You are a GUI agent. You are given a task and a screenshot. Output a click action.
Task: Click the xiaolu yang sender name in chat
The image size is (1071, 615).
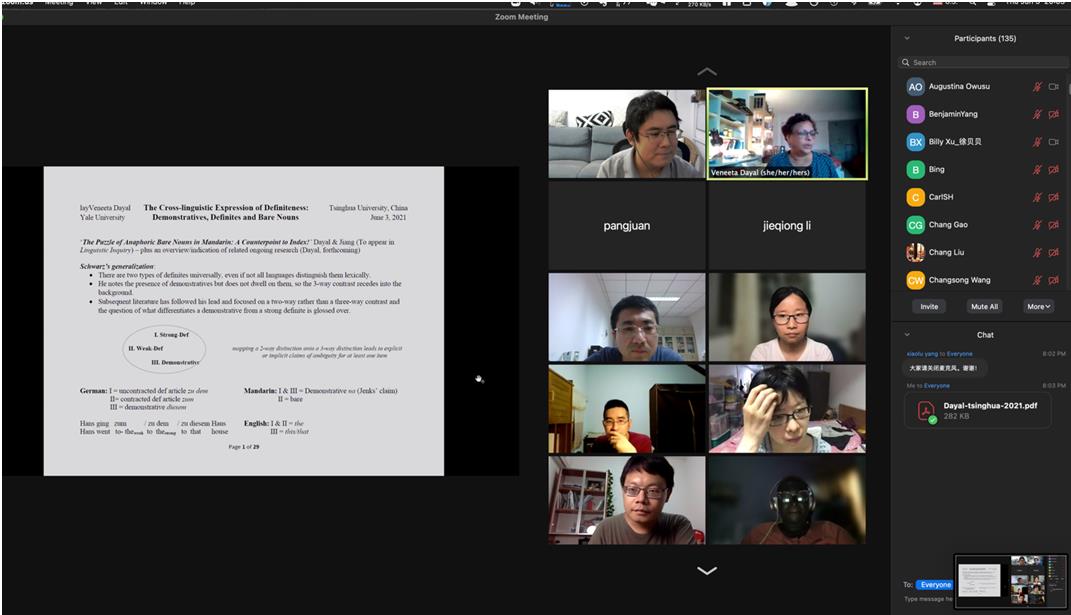(921, 354)
